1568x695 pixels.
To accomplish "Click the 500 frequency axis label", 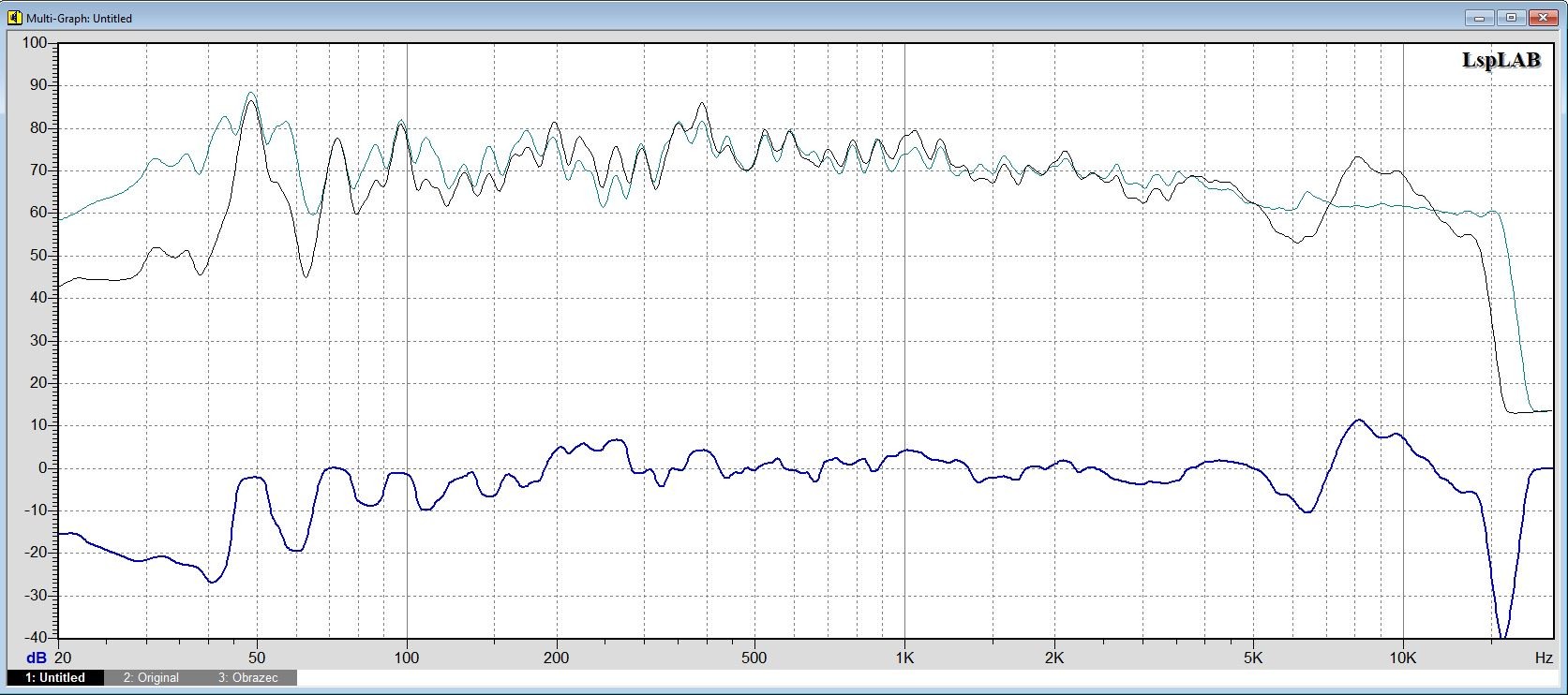I will pos(754,658).
